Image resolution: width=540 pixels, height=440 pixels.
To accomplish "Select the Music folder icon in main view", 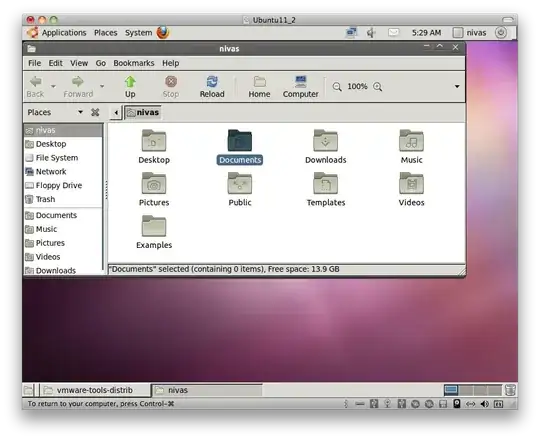I will point(411,140).
